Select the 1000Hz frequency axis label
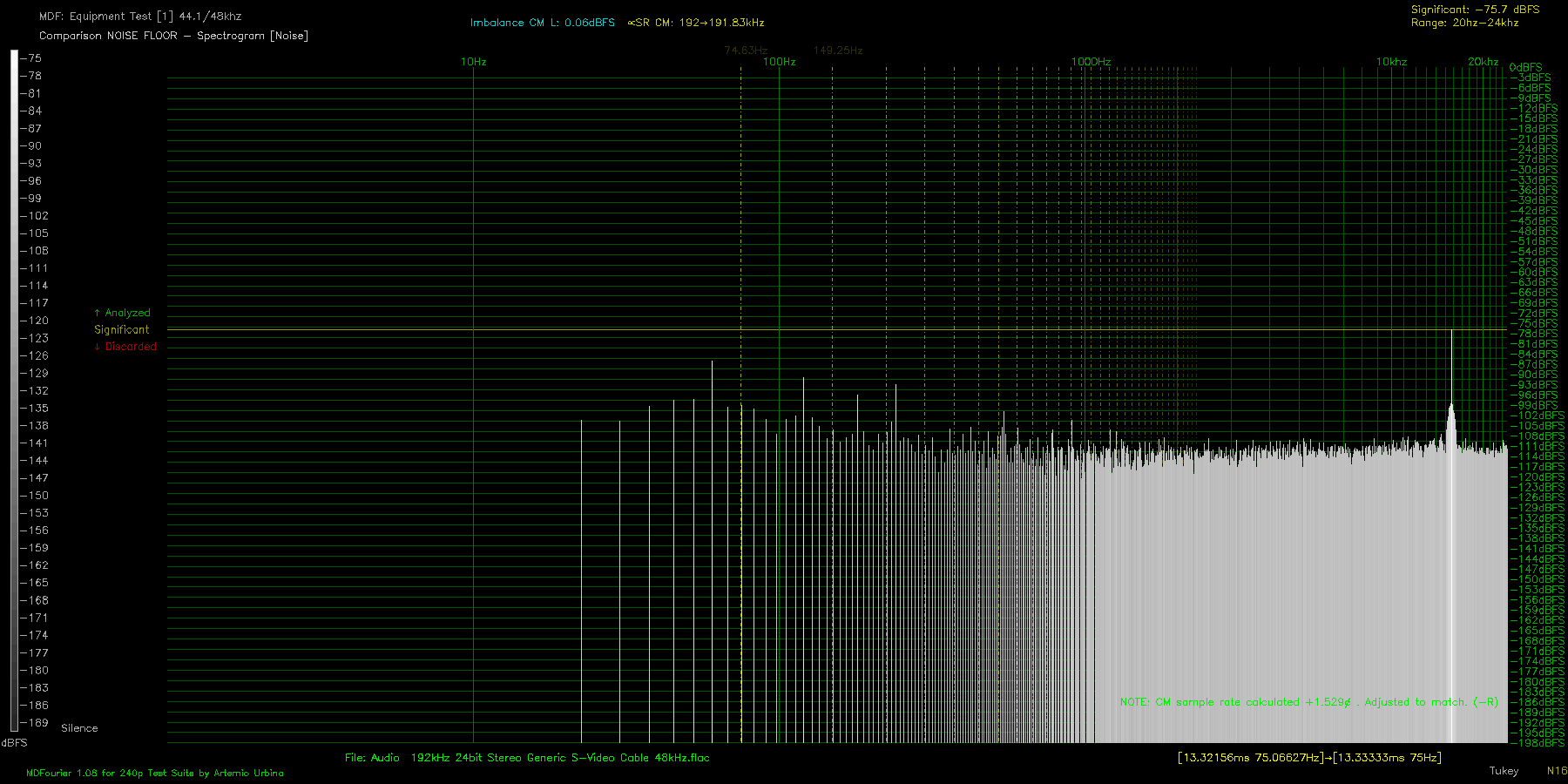1568x784 pixels. tap(1091, 62)
